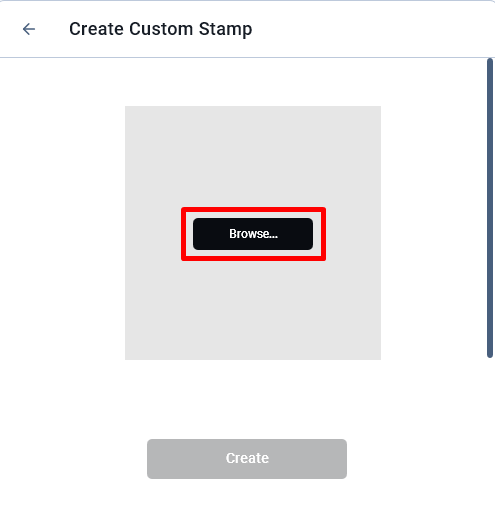Click the word Stamp in the panel title
Image resolution: width=495 pixels, height=507 pixels.
point(225,29)
